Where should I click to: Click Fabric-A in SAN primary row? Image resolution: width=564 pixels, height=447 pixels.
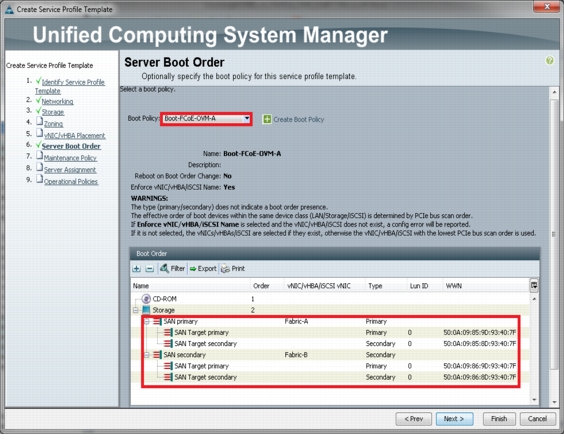(x=296, y=321)
